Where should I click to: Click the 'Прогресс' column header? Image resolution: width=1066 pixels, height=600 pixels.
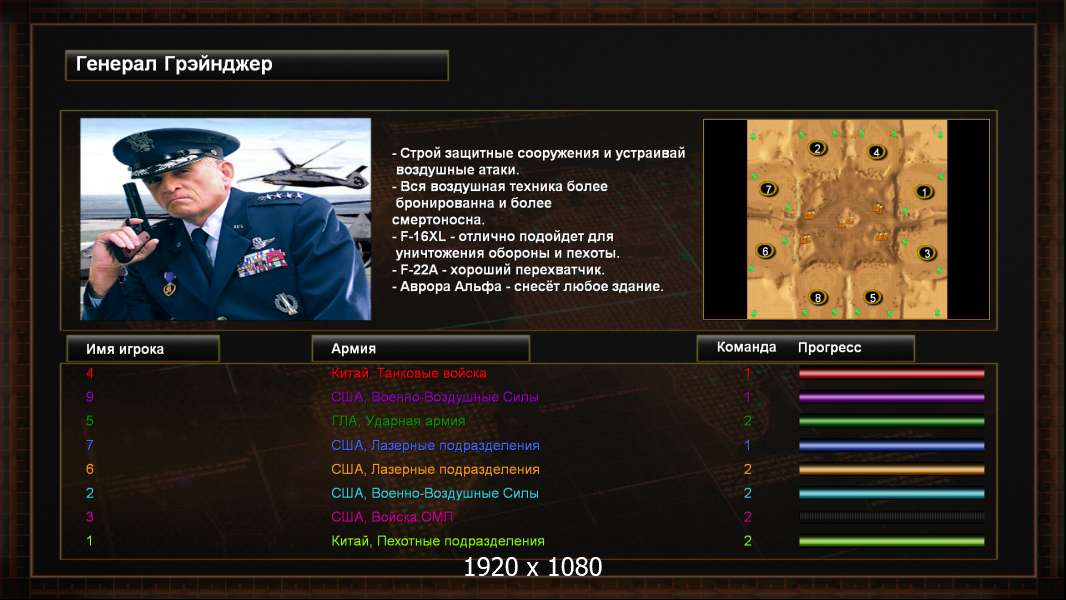point(829,347)
